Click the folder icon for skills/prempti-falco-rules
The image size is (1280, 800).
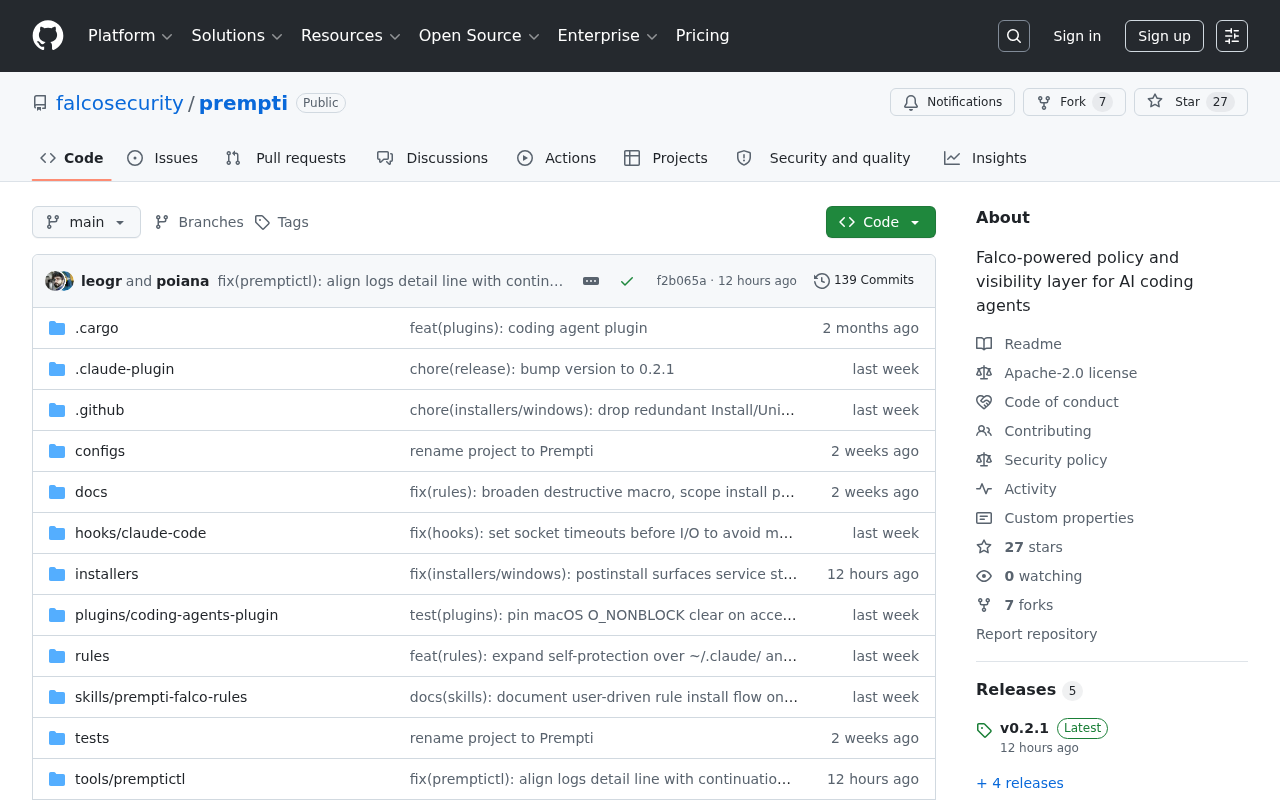tap(57, 697)
